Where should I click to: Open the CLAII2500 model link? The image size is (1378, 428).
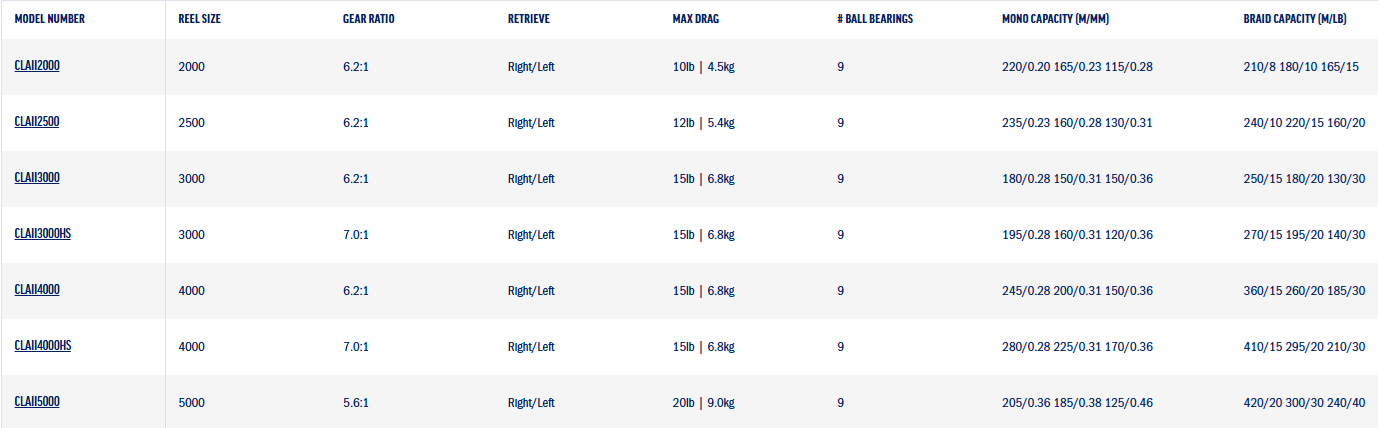click(38, 121)
